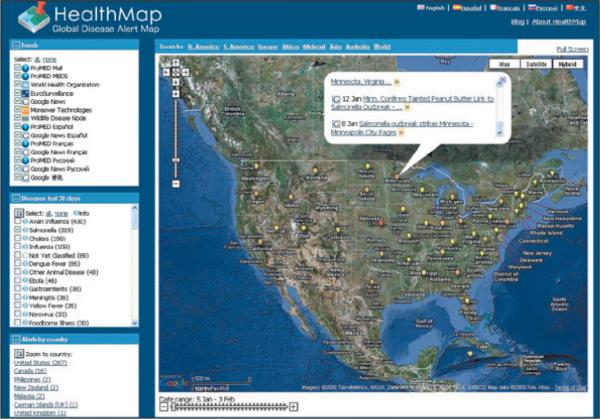This screenshot has width=600, height=419.
Task: Zoom map to Asia
Action: [335, 47]
